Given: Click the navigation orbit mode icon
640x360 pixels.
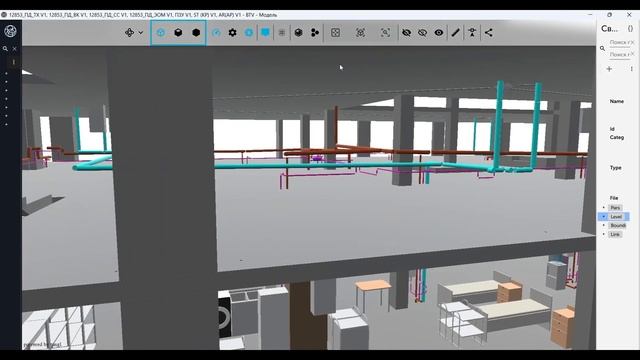Looking at the screenshot, I should 129,33.
